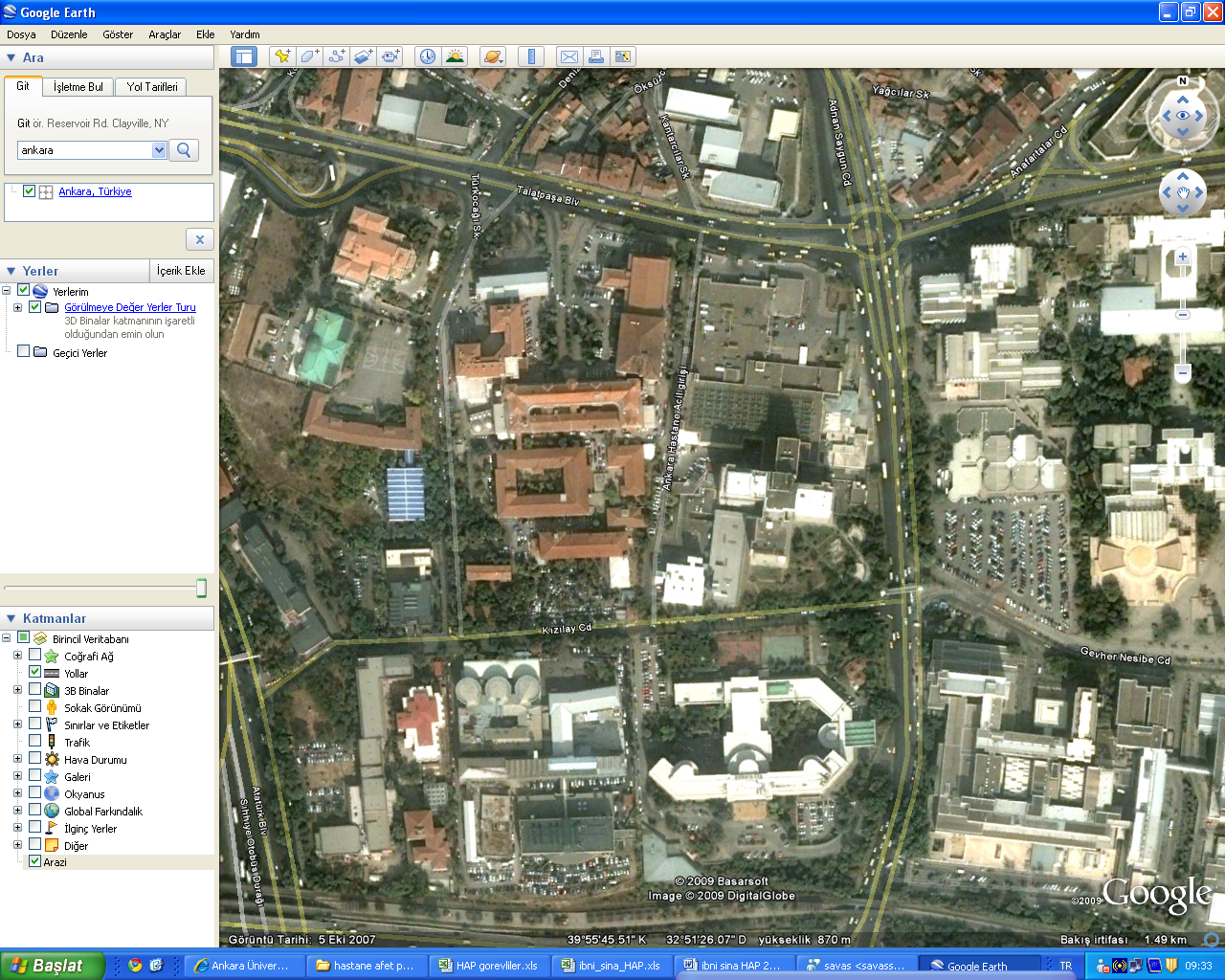Collapse the Ara search panel

tap(11, 57)
